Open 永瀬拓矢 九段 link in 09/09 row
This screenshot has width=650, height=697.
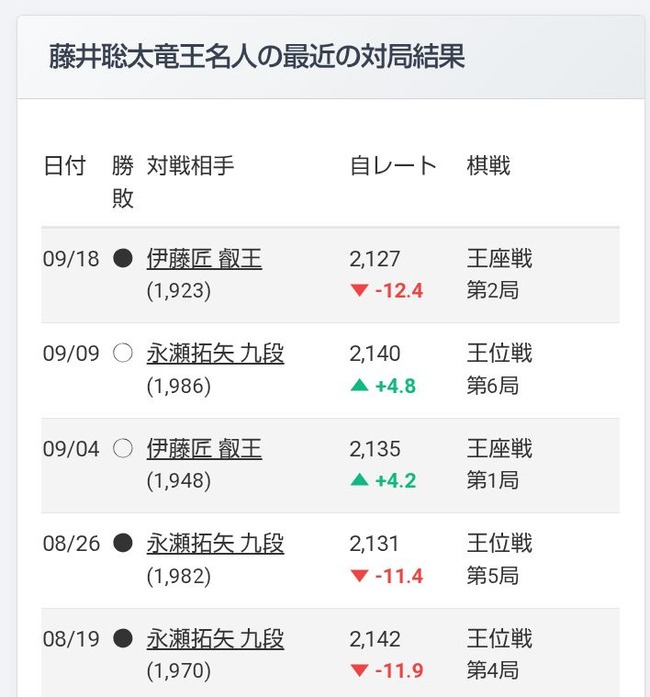pos(215,354)
